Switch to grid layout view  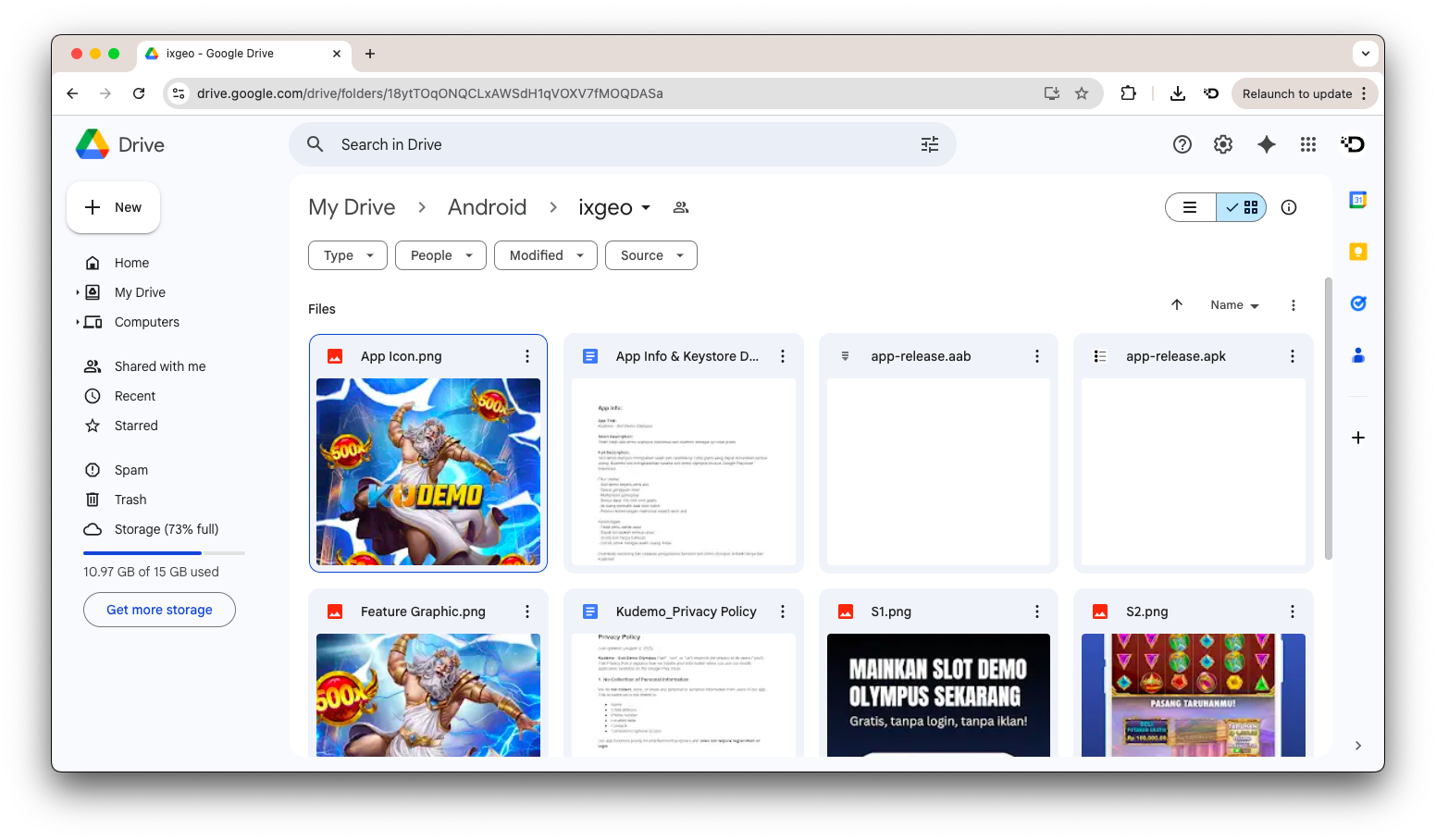(x=1242, y=207)
